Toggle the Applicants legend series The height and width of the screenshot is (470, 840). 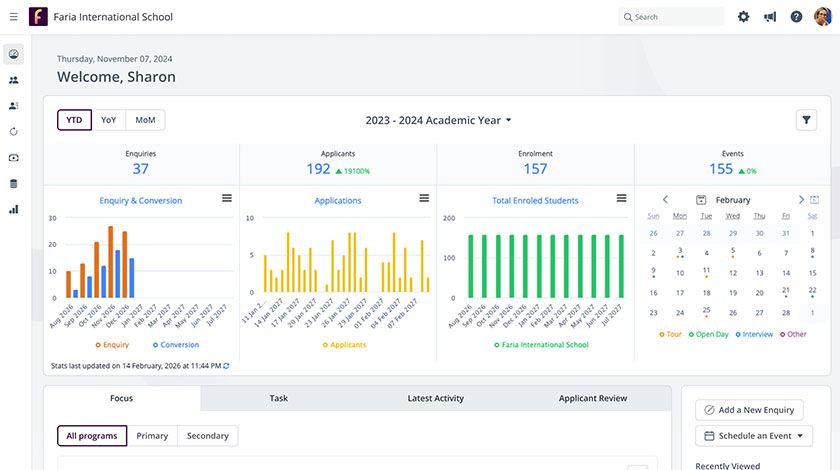click(344, 345)
